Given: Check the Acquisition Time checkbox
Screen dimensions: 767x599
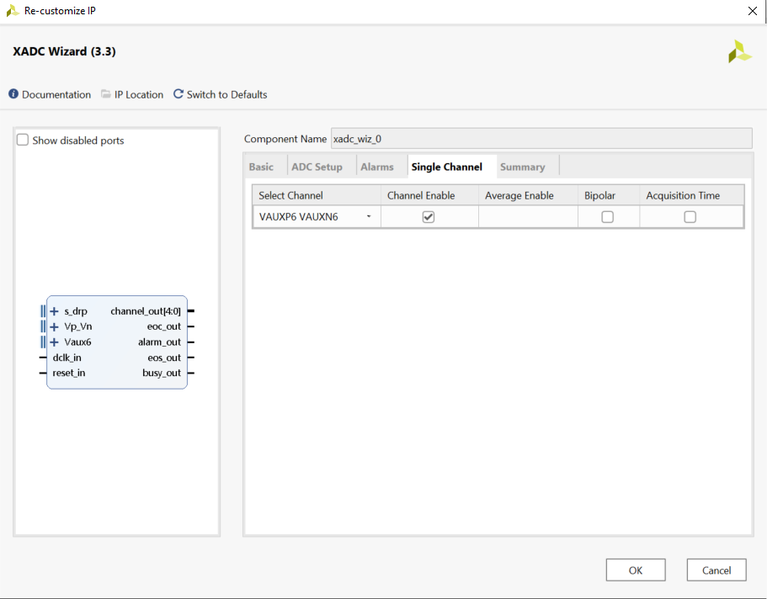Looking at the screenshot, I should pyautogui.click(x=690, y=217).
